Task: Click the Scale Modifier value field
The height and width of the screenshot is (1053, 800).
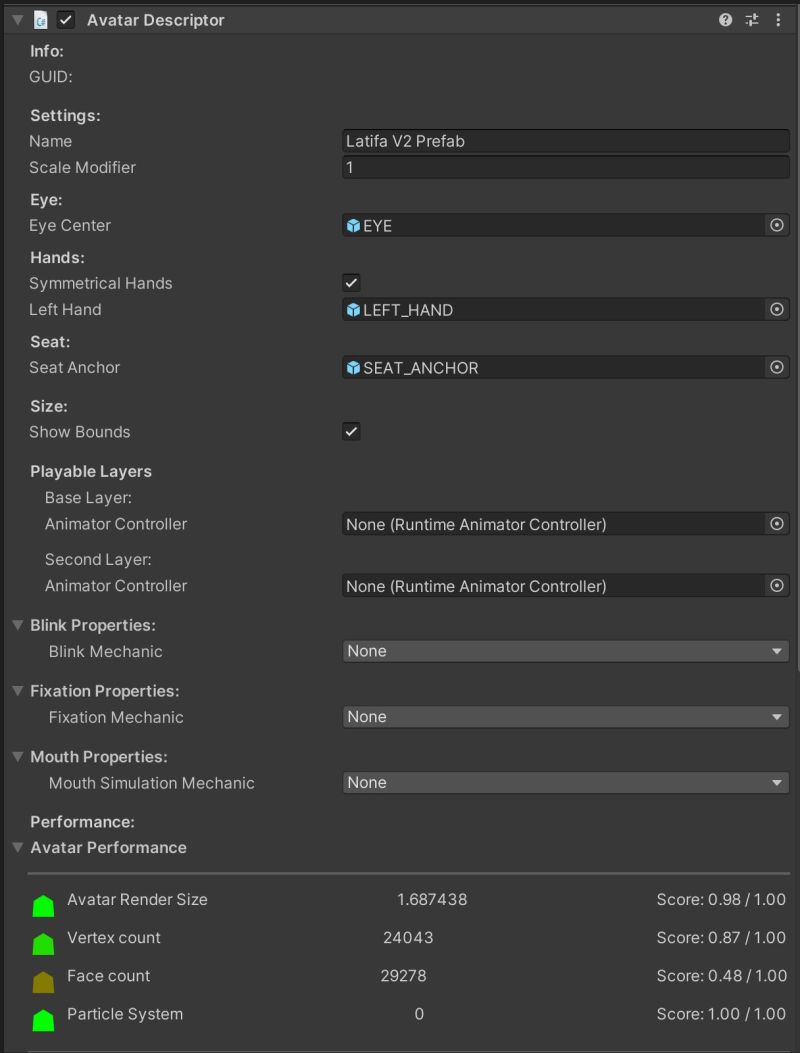Action: pyautogui.click(x=565, y=167)
